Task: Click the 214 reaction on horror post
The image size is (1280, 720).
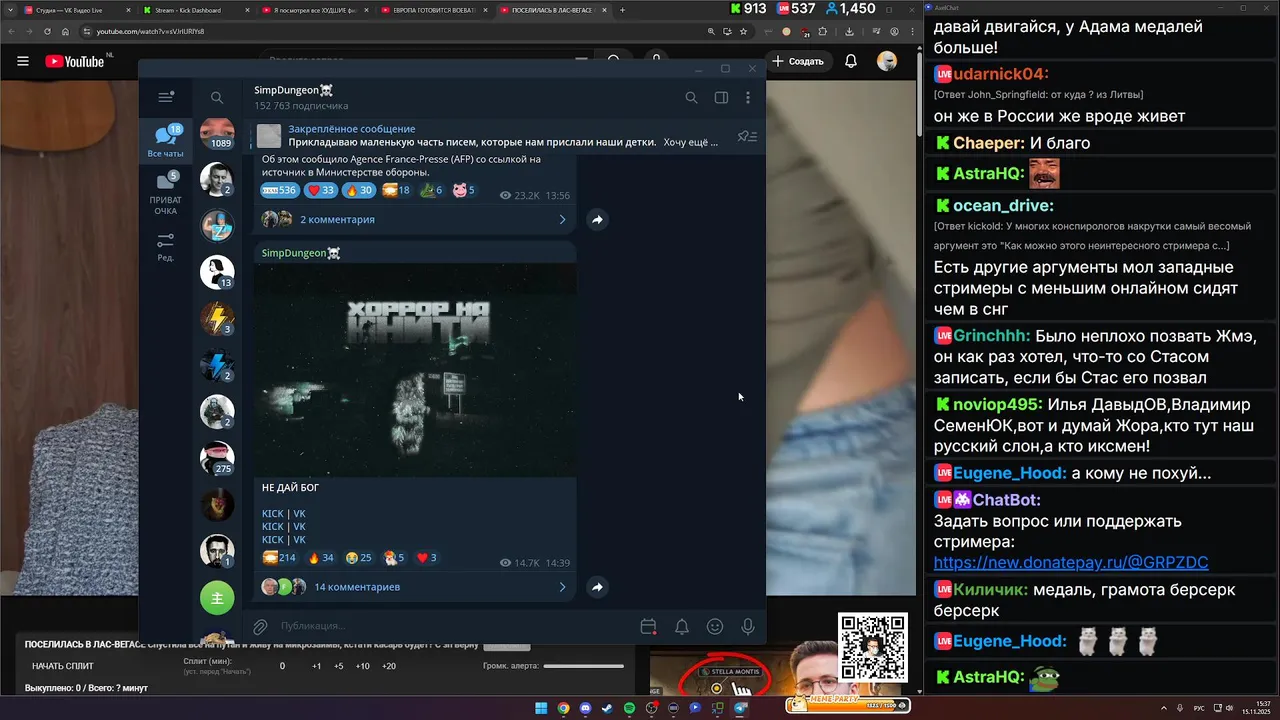Action: coord(280,557)
